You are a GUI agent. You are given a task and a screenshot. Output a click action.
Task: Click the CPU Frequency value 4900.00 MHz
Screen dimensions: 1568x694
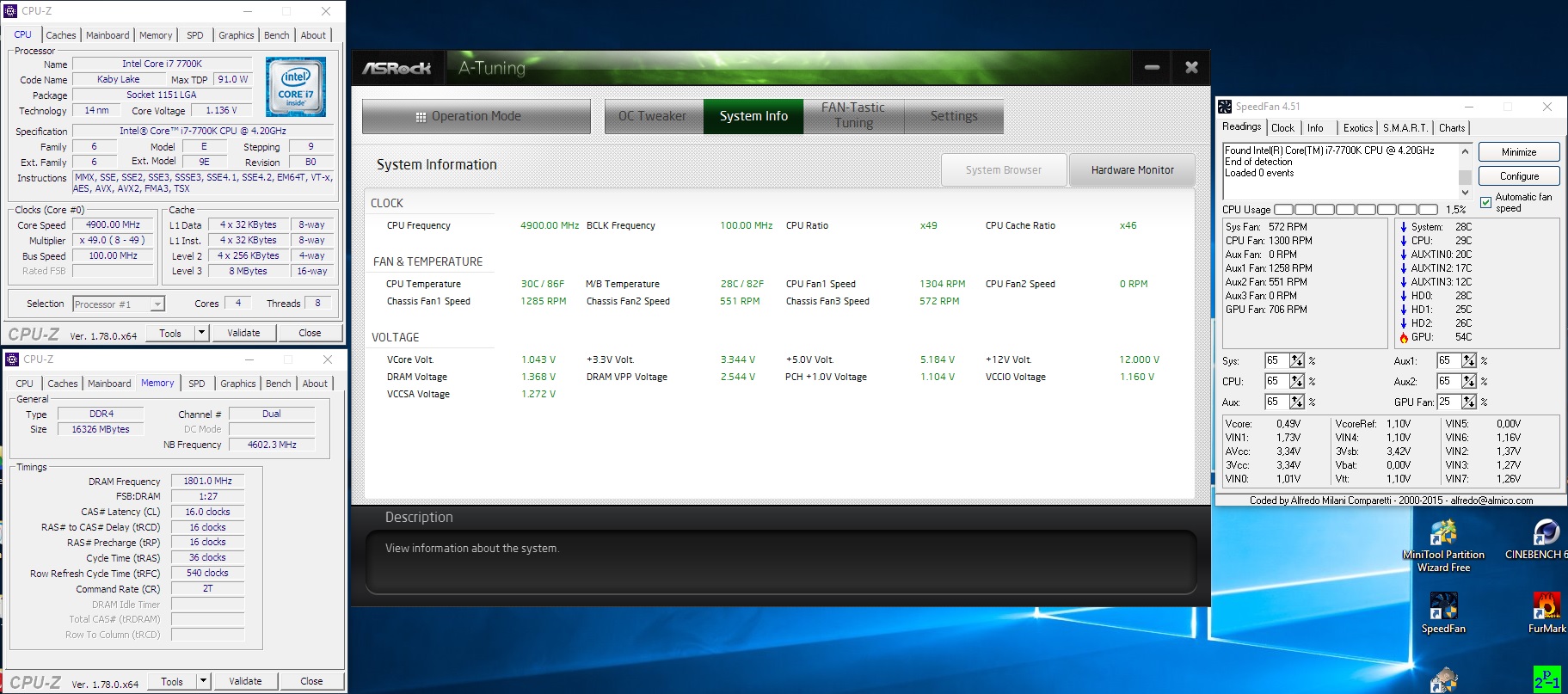tap(550, 225)
